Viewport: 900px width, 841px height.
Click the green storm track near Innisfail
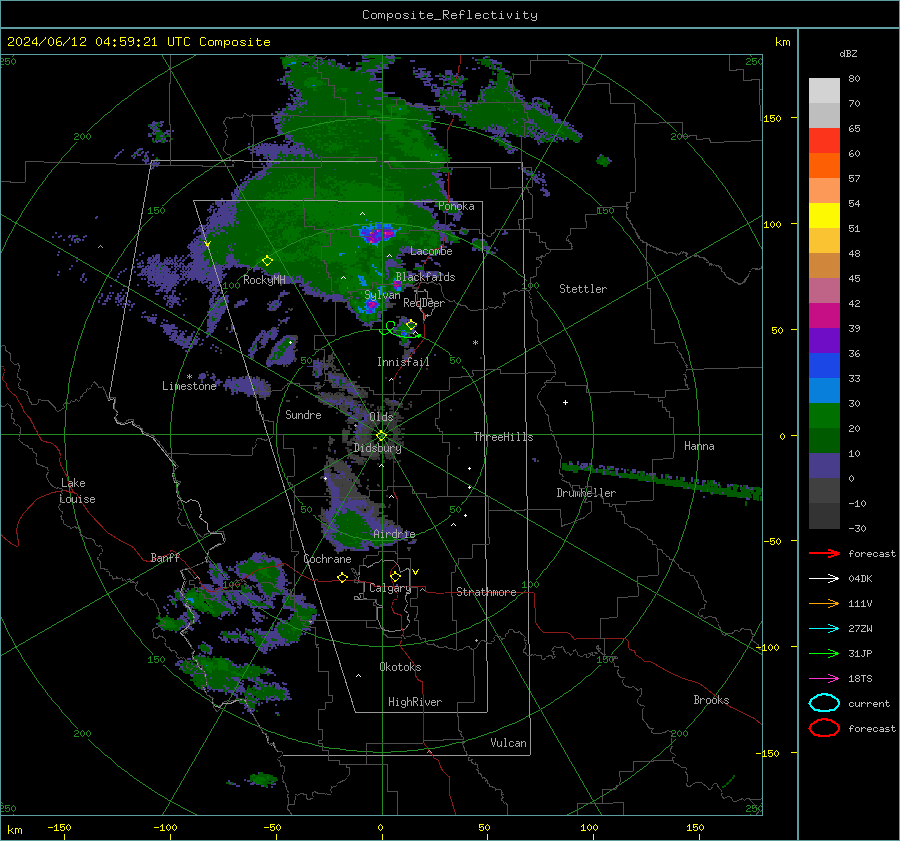coord(400,330)
